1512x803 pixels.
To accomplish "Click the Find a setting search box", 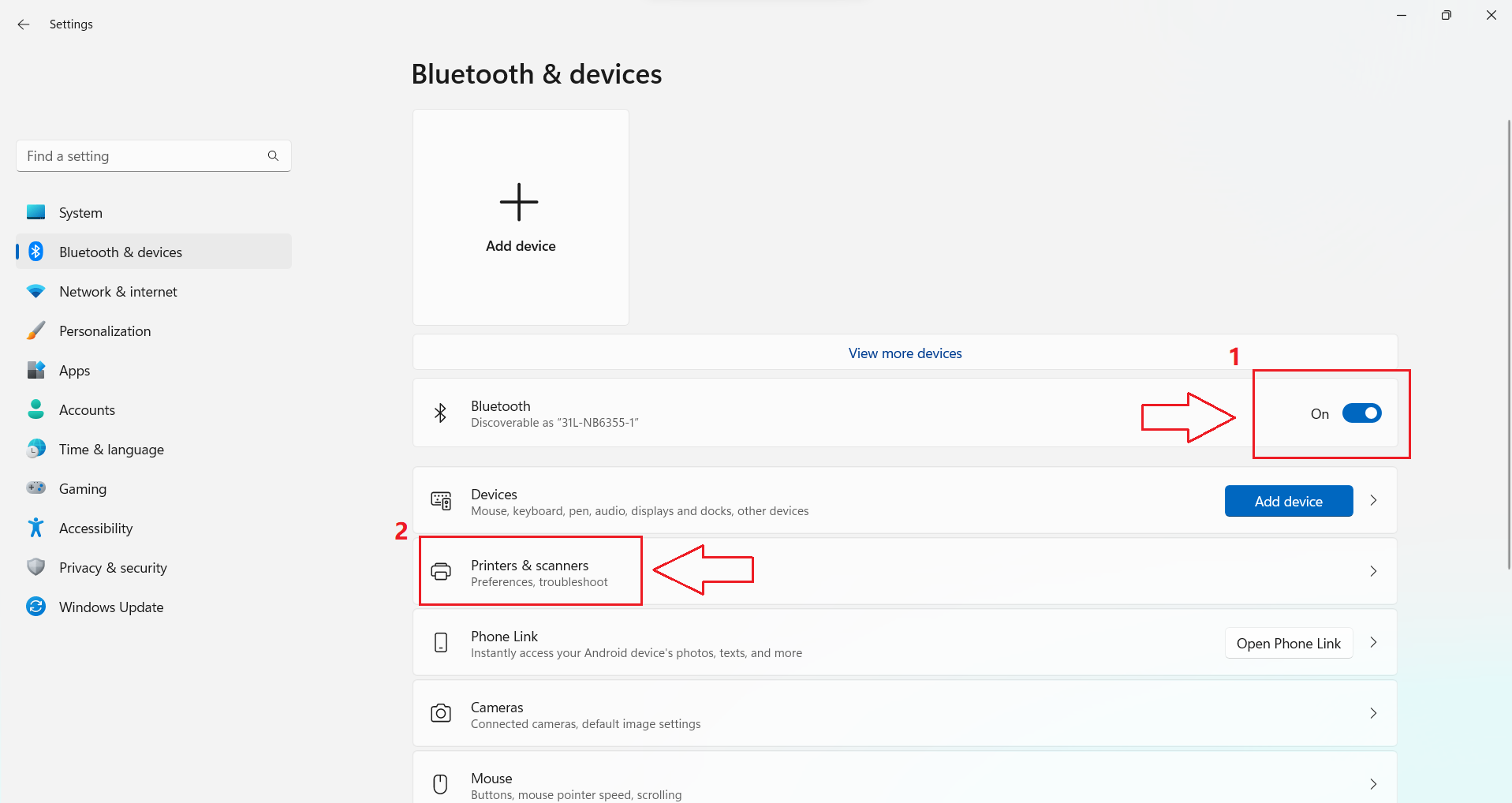I will click(x=142, y=156).
